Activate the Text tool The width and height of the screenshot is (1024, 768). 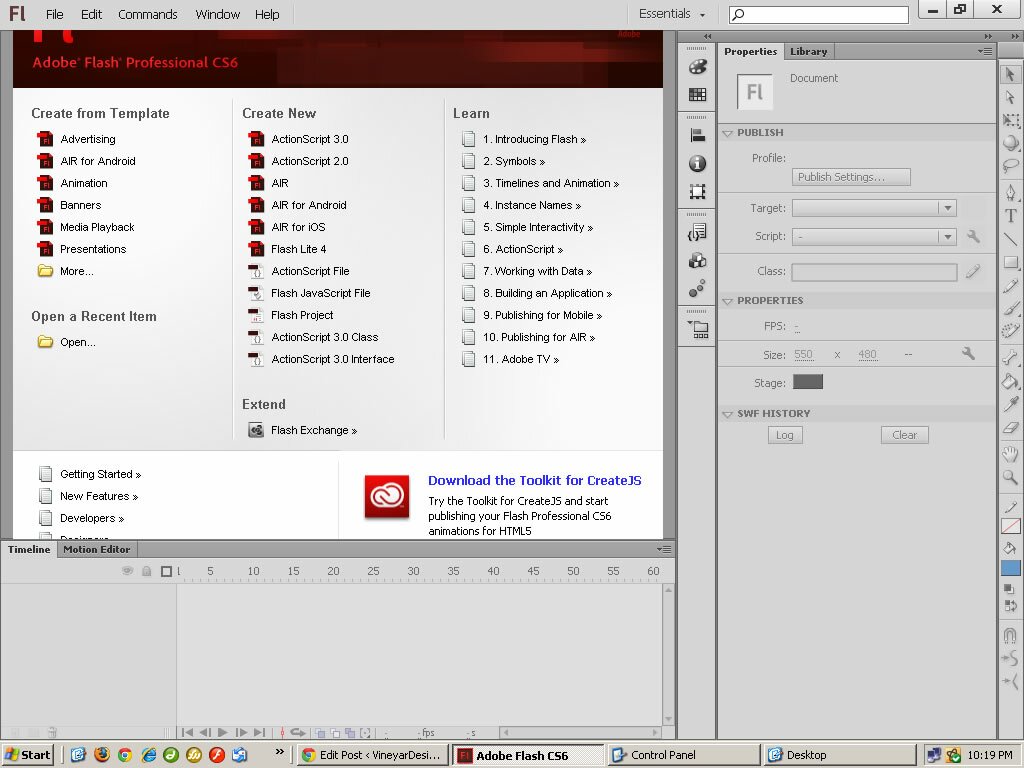1010,216
